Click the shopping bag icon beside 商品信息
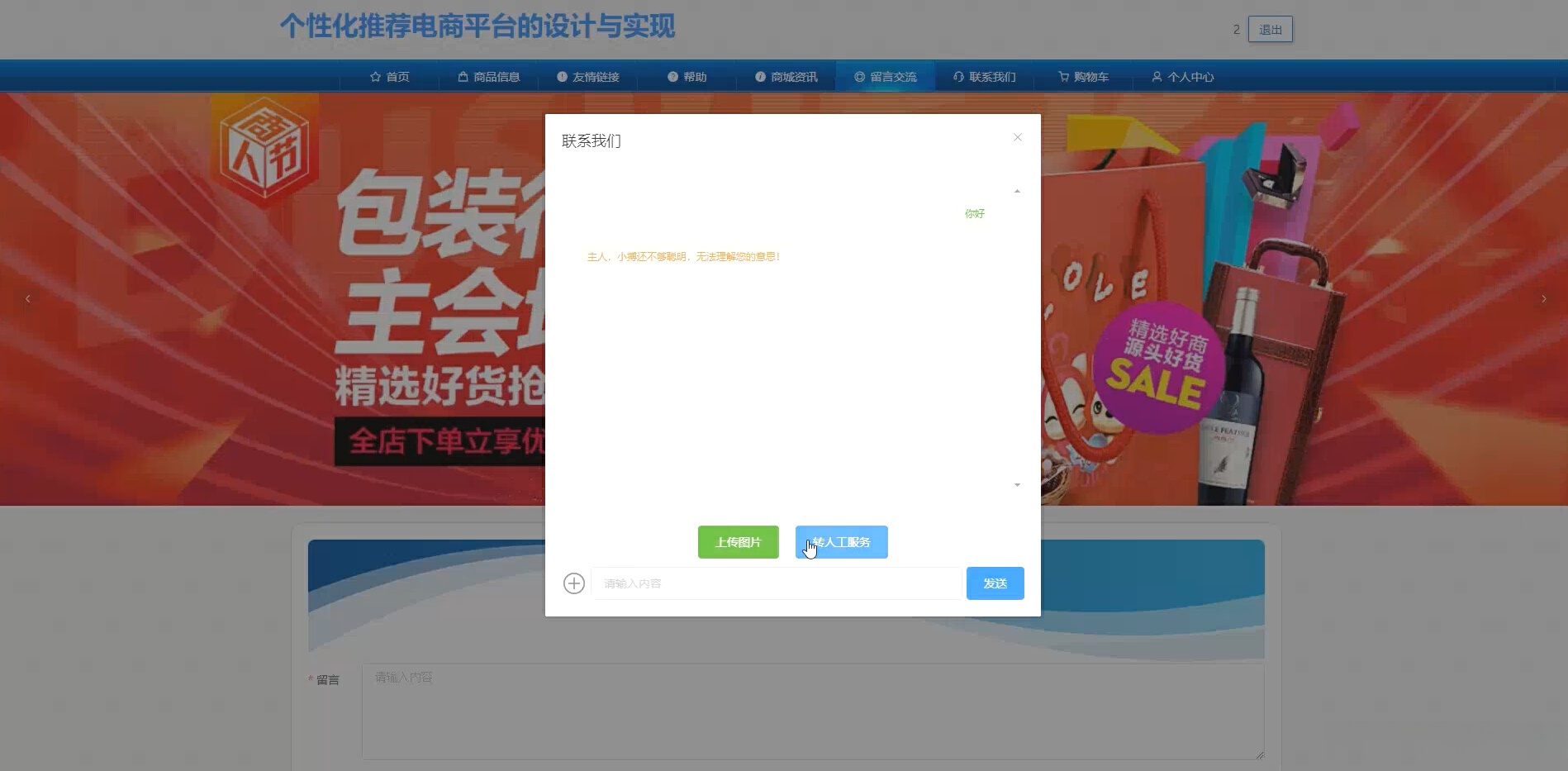Image resolution: width=1568 pixels, height=771 pixels. pyautogui.click(x=463, y=76)
